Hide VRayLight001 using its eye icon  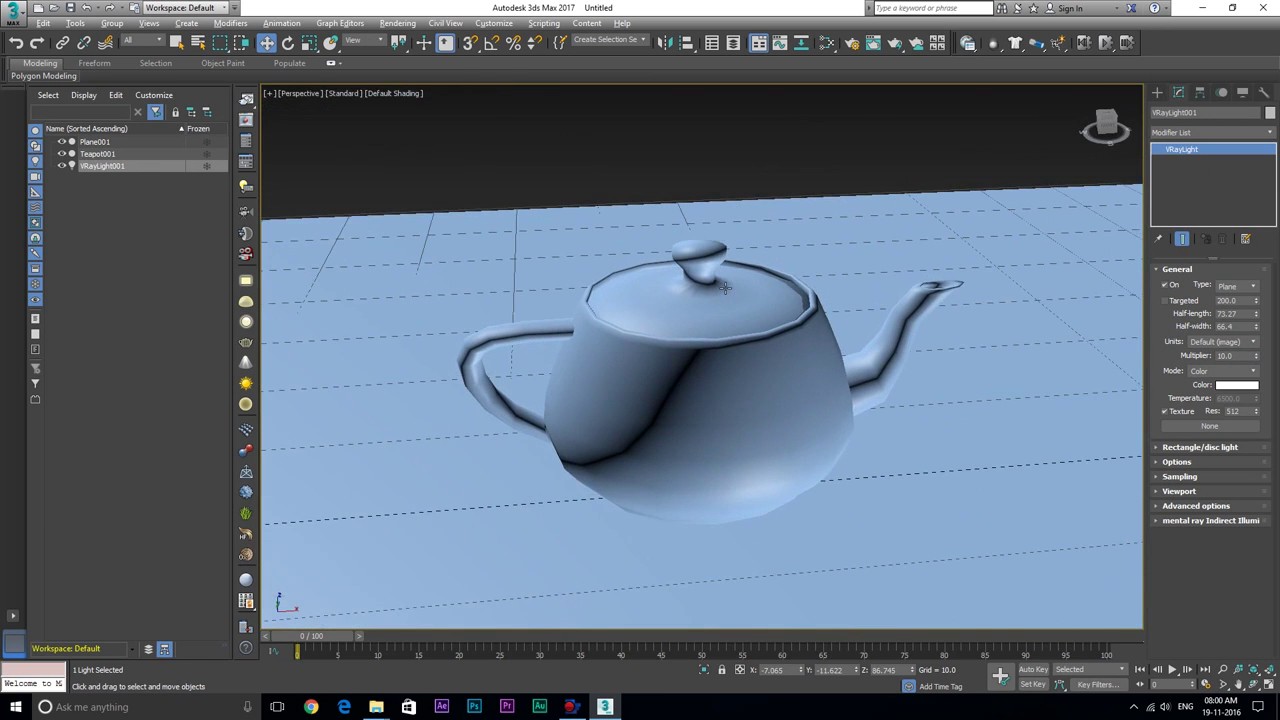(62, 166)
